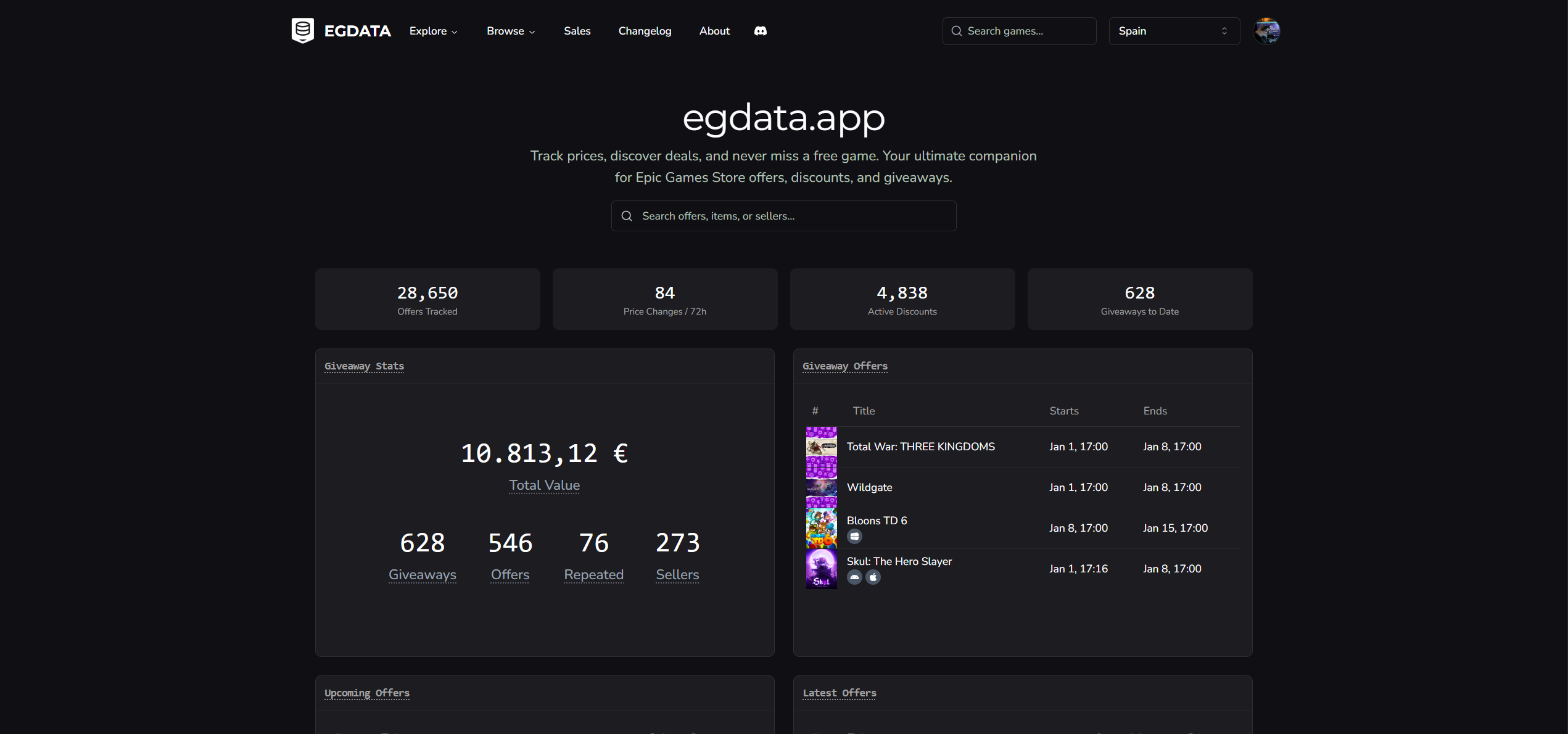Click the magnifier icon in the offers search bar
1568x734 pixels.
click(x=627, y=216)
